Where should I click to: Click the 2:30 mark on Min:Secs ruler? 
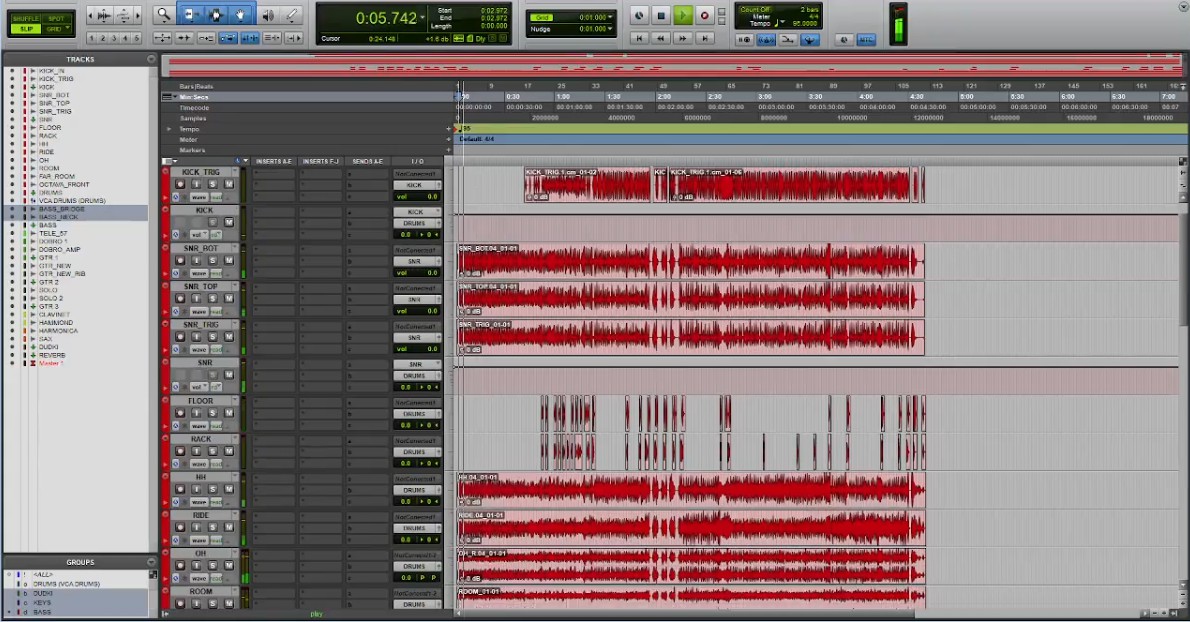[715, 97]
